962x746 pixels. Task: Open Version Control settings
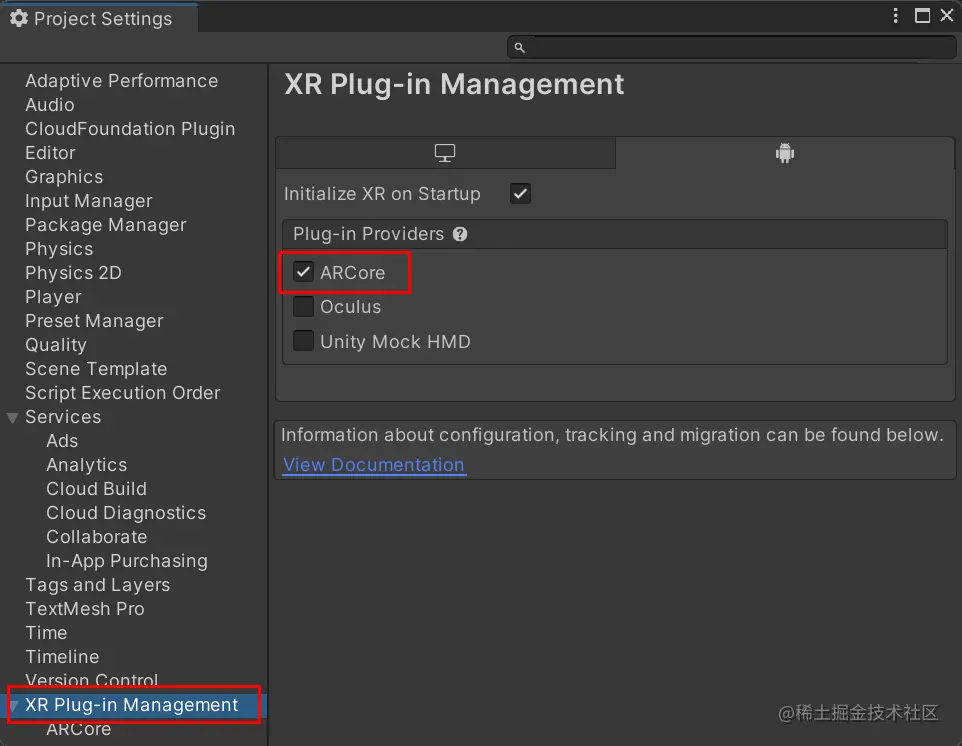coord(91,680)
